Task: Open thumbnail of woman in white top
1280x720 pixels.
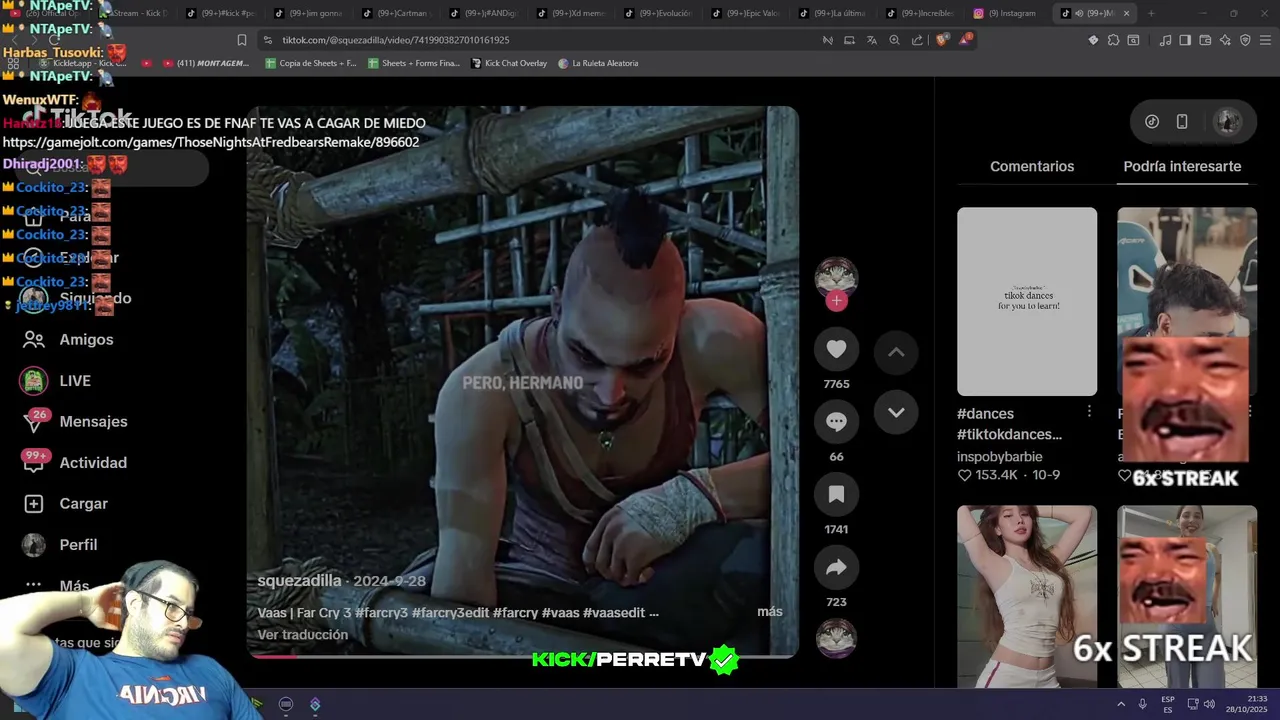Action: click(x=1027, y=596)
